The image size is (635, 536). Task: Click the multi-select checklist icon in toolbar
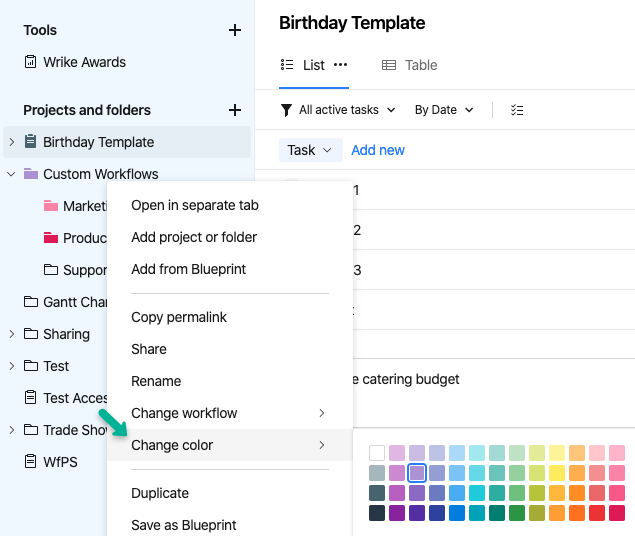pyautogui.click(x=517, y=110)
